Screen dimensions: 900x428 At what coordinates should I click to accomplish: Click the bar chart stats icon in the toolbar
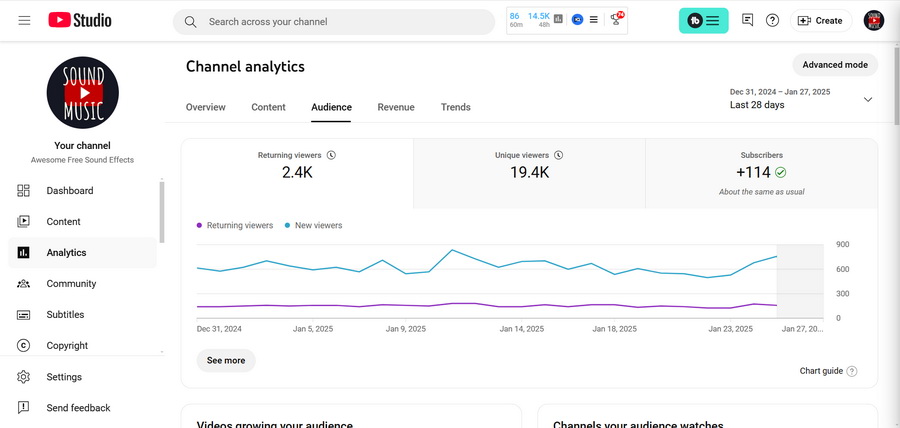pyautogui.click(x=558, y=20)
